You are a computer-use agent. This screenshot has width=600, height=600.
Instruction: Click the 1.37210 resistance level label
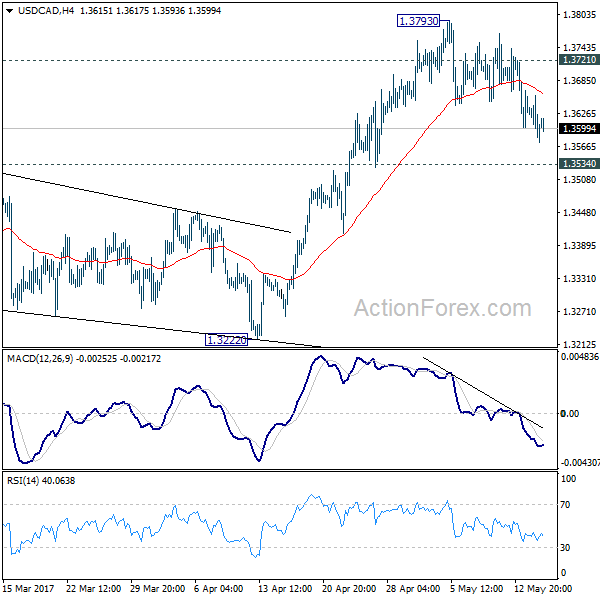(x=579, y=61)
